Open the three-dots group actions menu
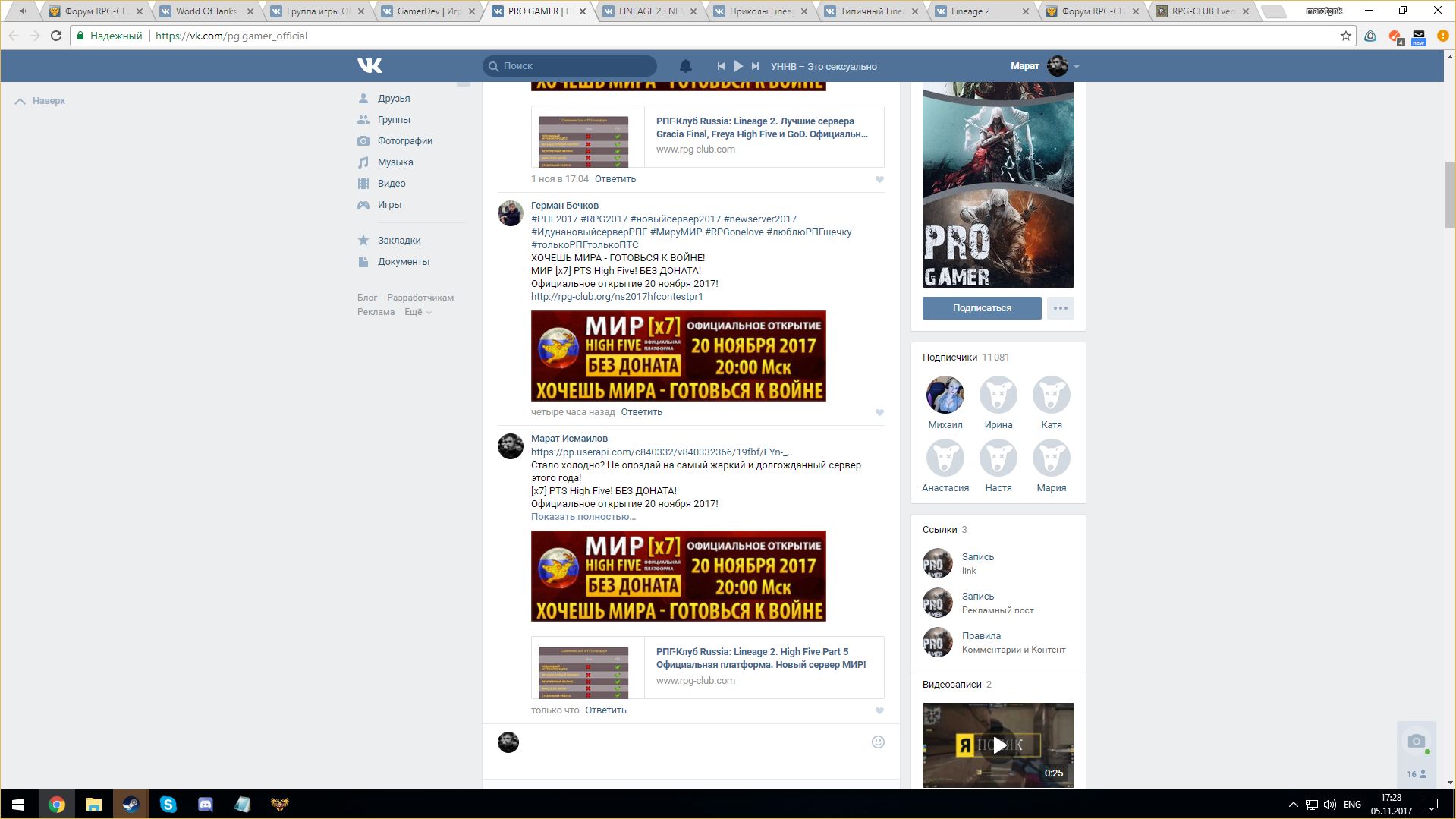 pos(1061,308)
